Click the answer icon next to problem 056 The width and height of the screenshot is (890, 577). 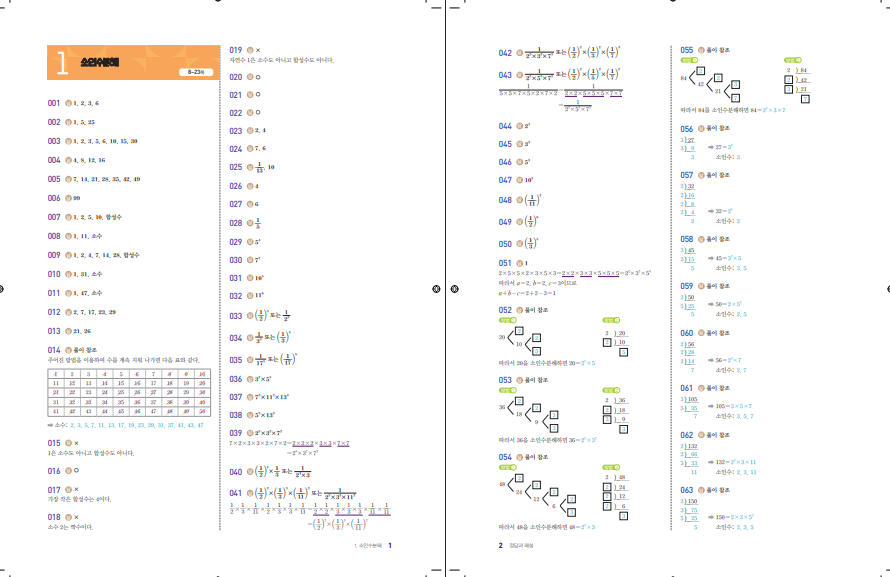701,129
